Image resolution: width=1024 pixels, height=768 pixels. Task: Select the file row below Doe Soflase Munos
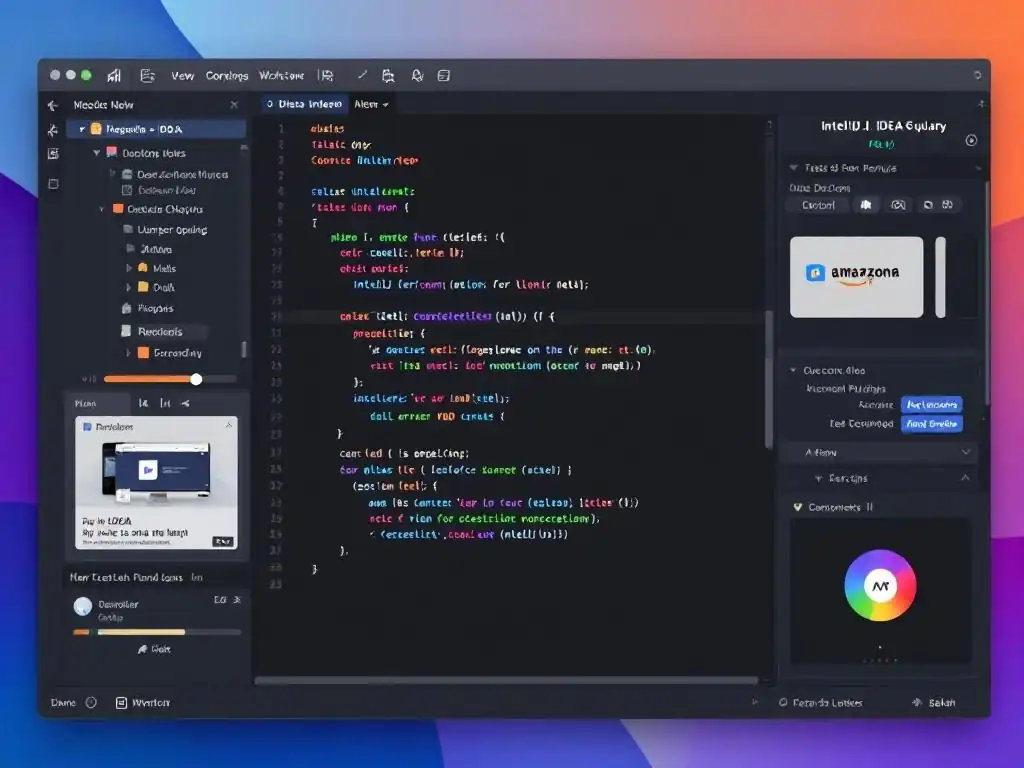coord(159,190)
